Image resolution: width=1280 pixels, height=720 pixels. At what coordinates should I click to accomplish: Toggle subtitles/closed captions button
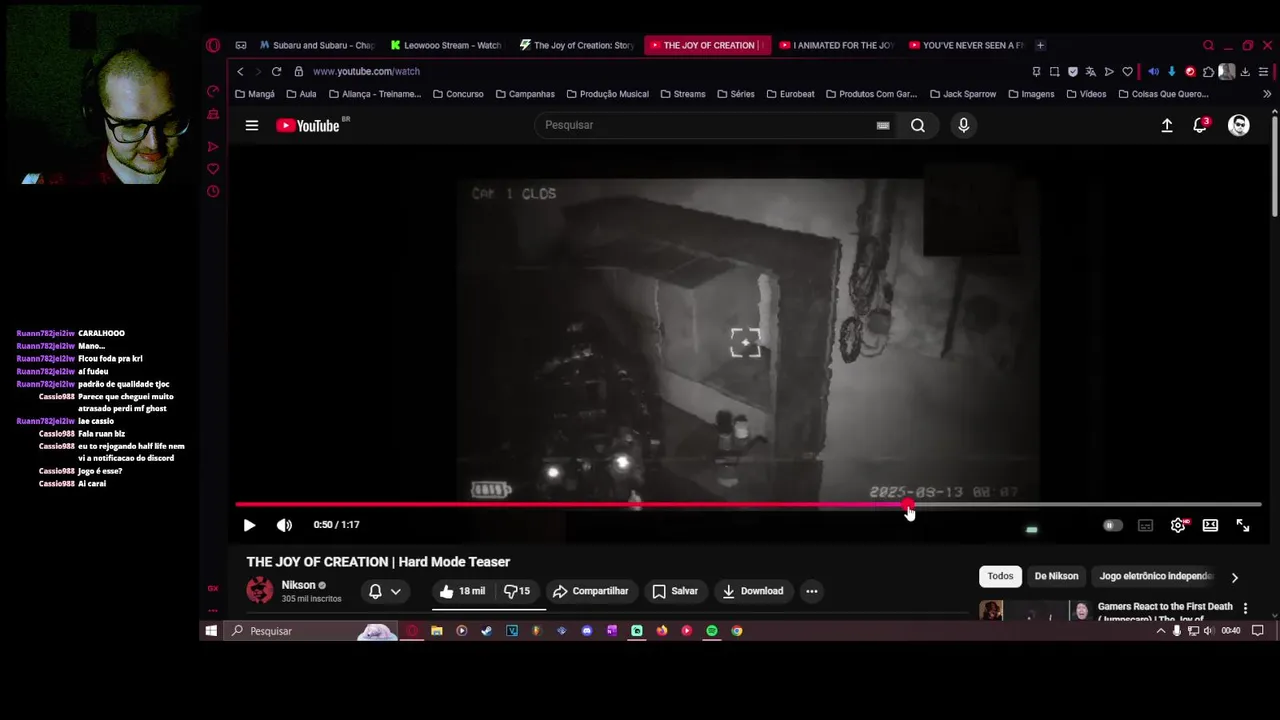[x=1145, y=525]
